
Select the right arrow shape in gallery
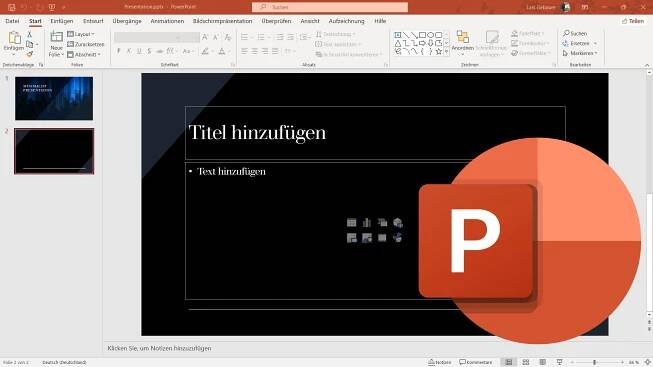click(x=422, y=43)
